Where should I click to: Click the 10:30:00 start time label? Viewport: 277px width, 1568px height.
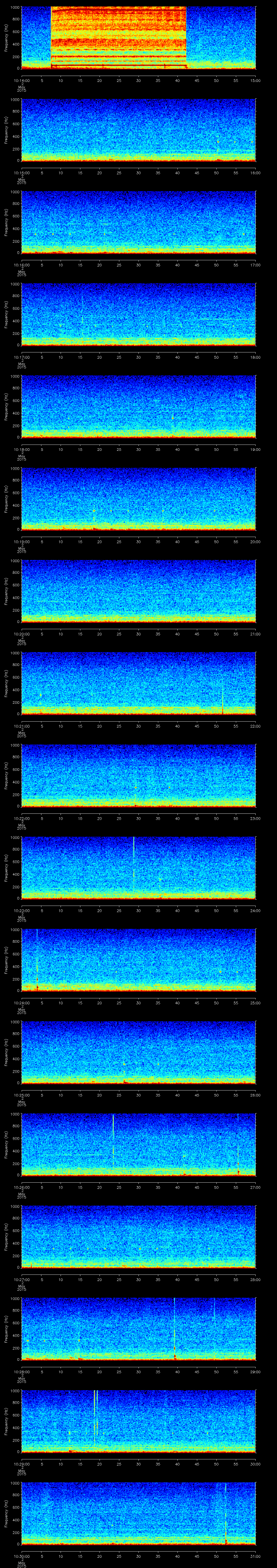pos(21,1556)
